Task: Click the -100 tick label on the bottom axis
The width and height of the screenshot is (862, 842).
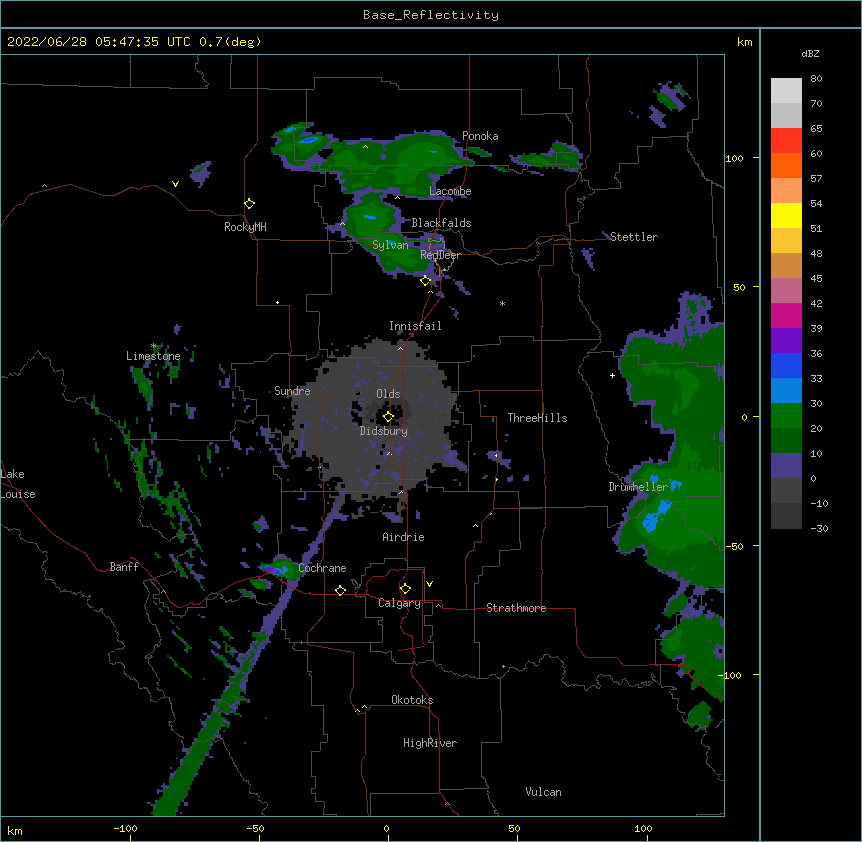Action: click(125, 828)
